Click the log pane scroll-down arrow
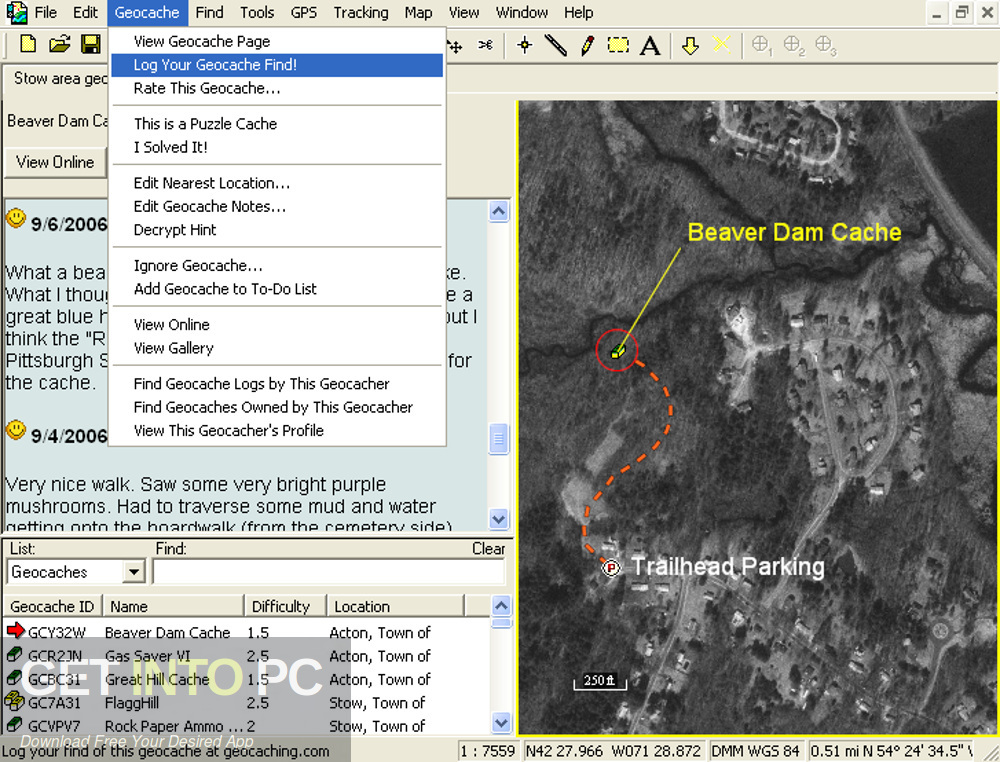Image resolution: width=1000 pixels, height=762 pixels. click(499, 518)
